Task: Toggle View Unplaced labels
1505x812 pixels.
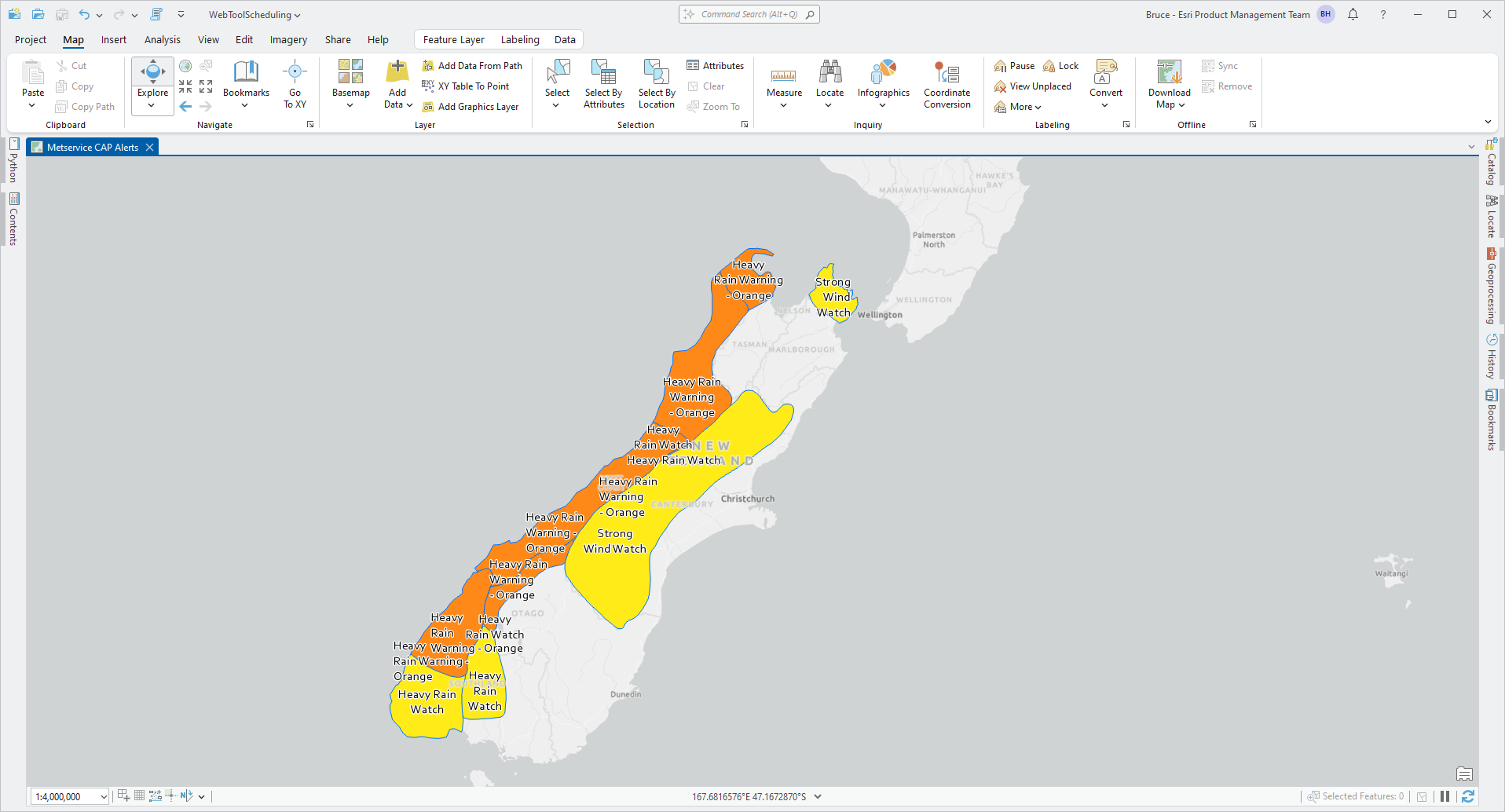Action: pos(1033,86)
